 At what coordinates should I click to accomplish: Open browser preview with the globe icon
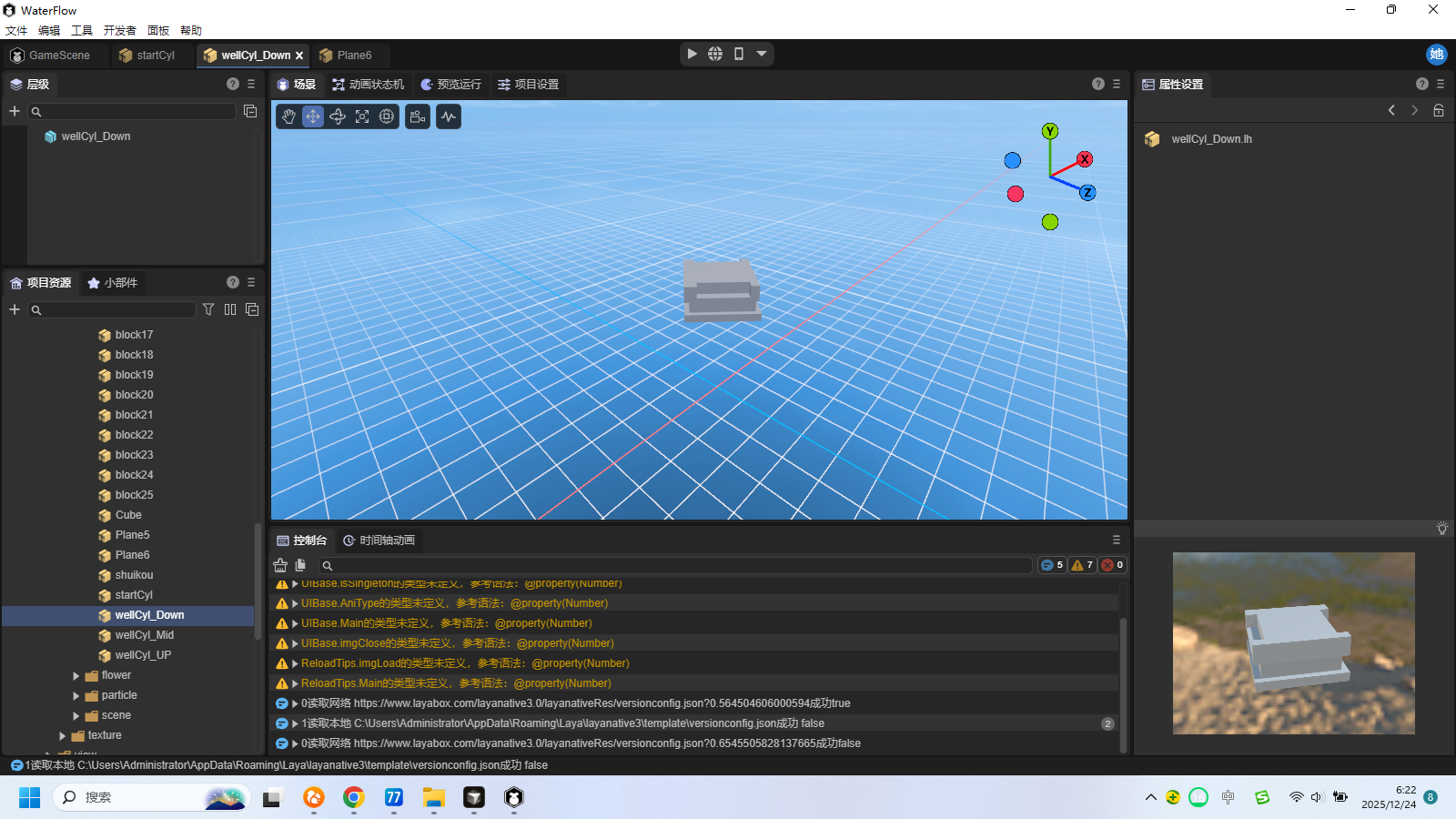(715, 55)
